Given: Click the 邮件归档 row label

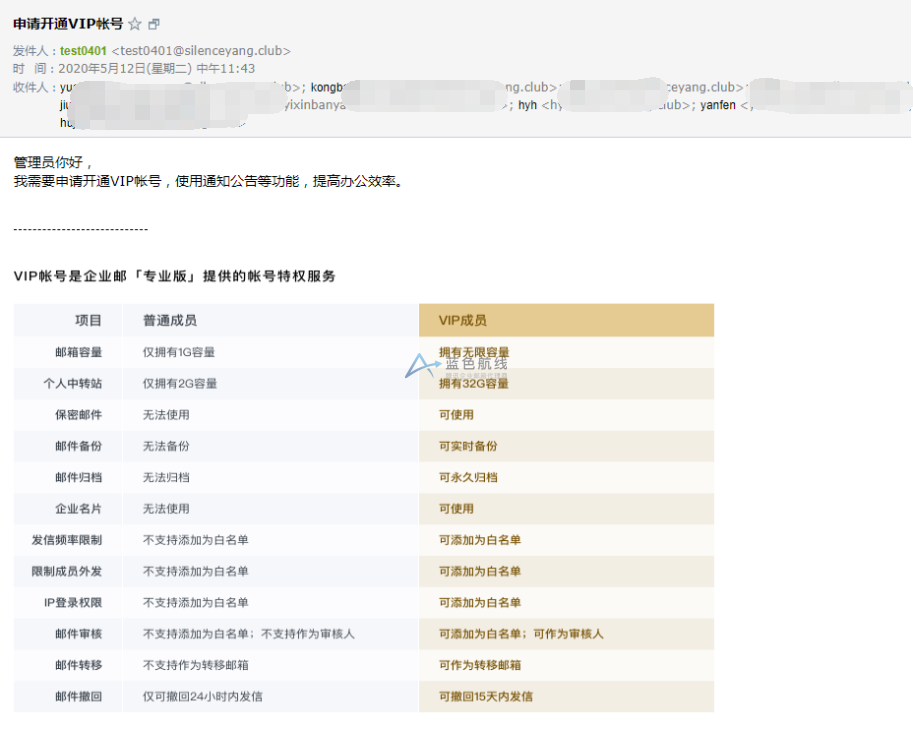Looking at the screenshot, I should click(x=79, y=478).
